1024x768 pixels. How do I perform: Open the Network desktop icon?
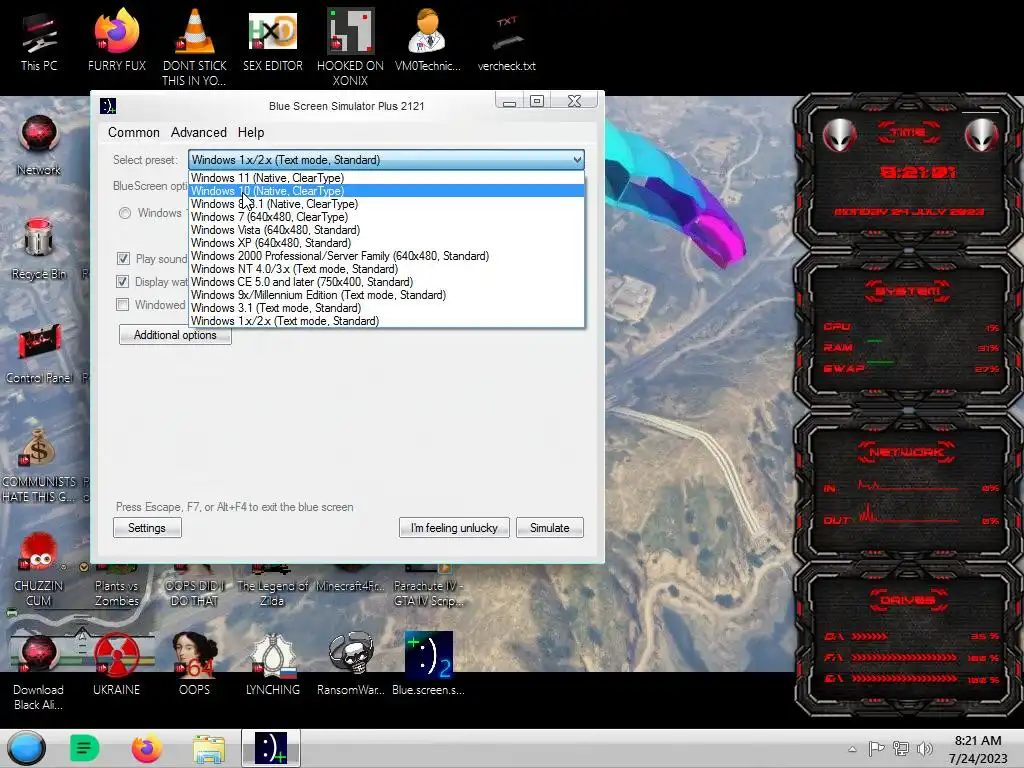[39, 145]
